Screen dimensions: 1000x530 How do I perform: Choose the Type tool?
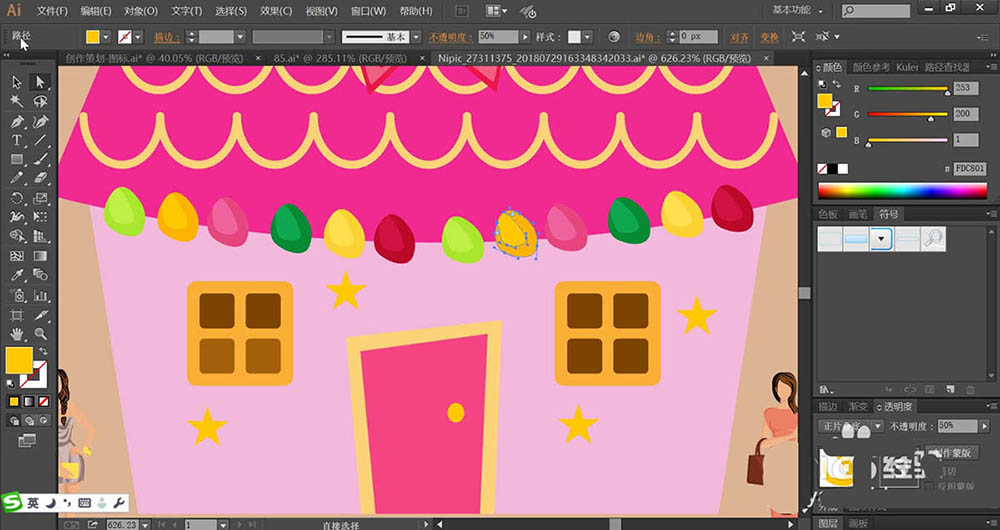pos(17,140)
